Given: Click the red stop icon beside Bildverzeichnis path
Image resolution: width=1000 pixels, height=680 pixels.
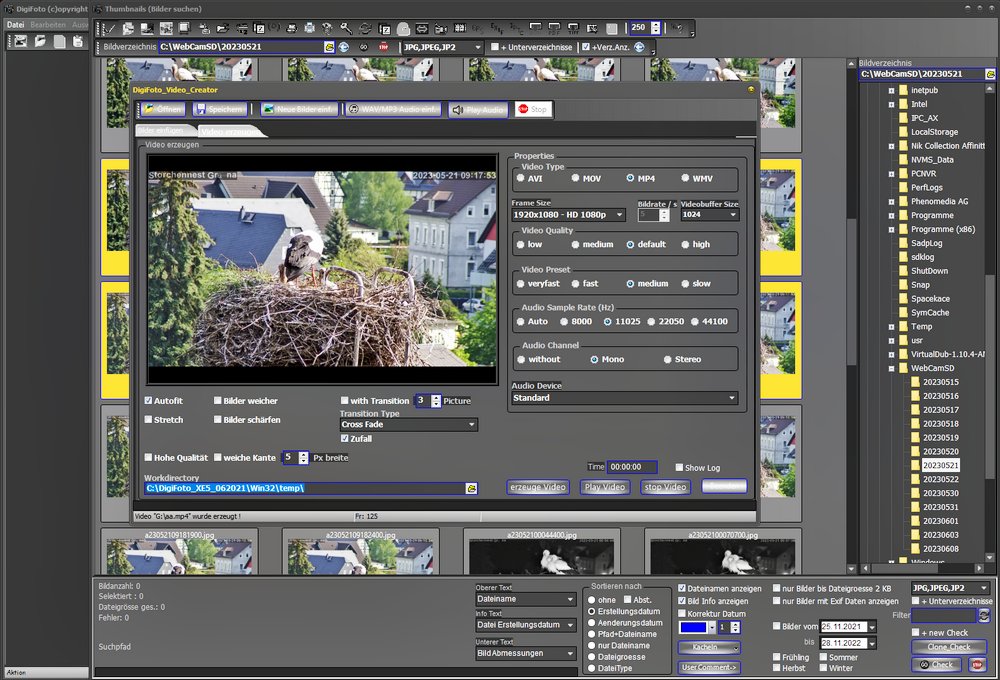Looking at the screenshot, I should [383, 47].
